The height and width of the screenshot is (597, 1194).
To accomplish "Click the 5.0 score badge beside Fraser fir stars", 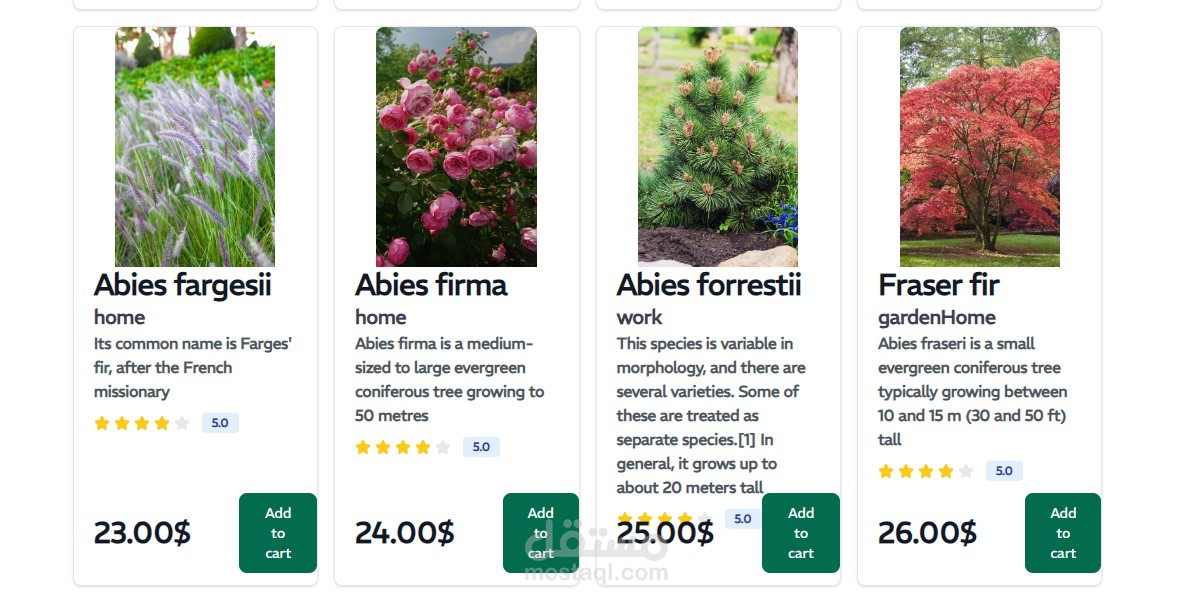I will [x=1004, y=470].
